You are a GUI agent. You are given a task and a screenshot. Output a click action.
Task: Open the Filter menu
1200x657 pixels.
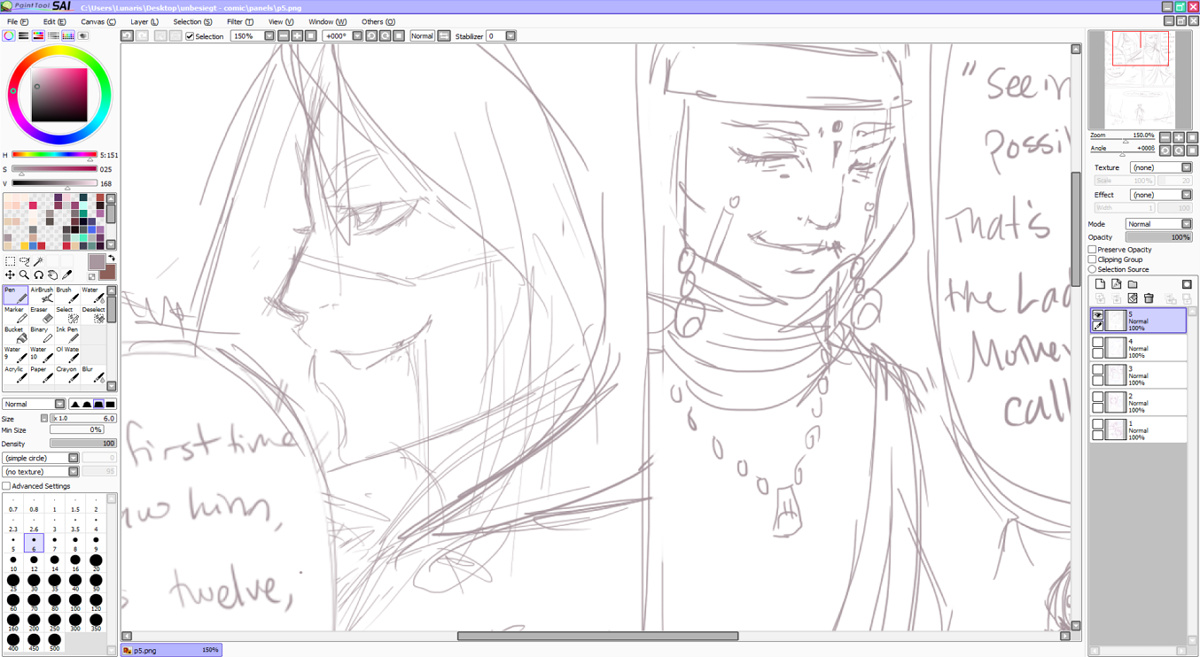[x=239, y=21]
